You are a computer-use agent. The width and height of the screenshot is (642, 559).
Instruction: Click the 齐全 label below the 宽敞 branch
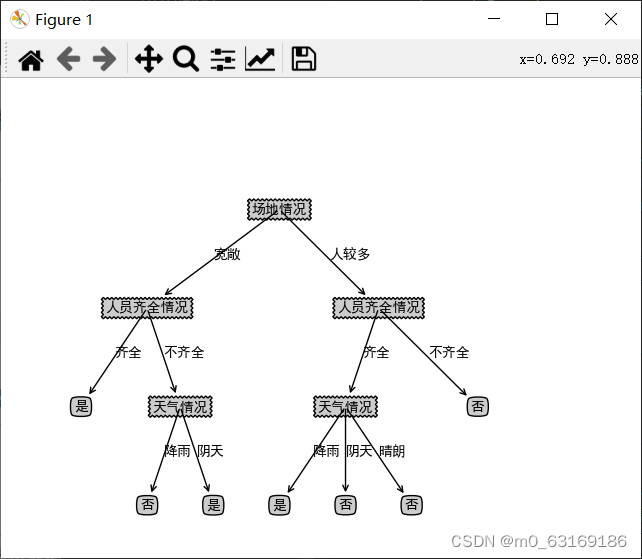[128, 353]
